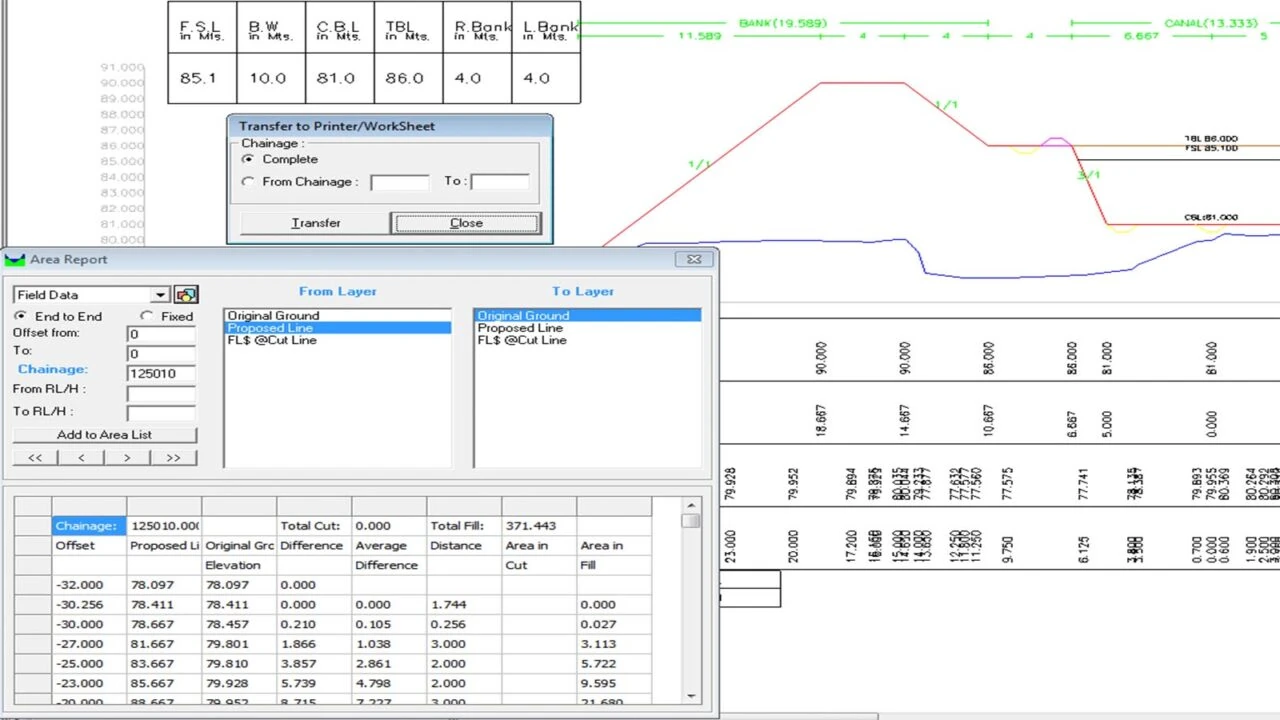
Task: Click the difference cell 5.739
Action: click(x=314, y=684)
